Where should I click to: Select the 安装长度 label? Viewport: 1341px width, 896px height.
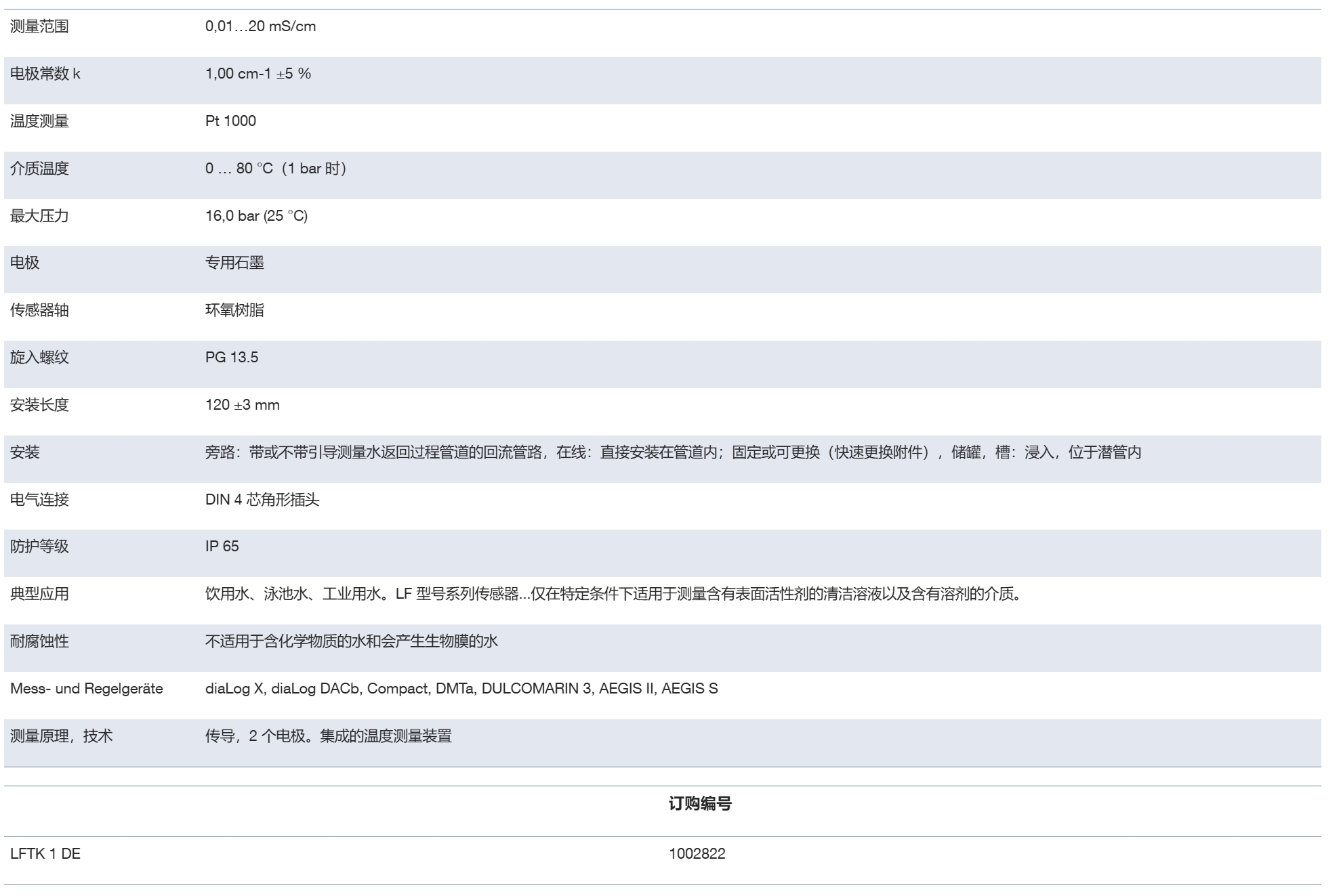point(39,405)
